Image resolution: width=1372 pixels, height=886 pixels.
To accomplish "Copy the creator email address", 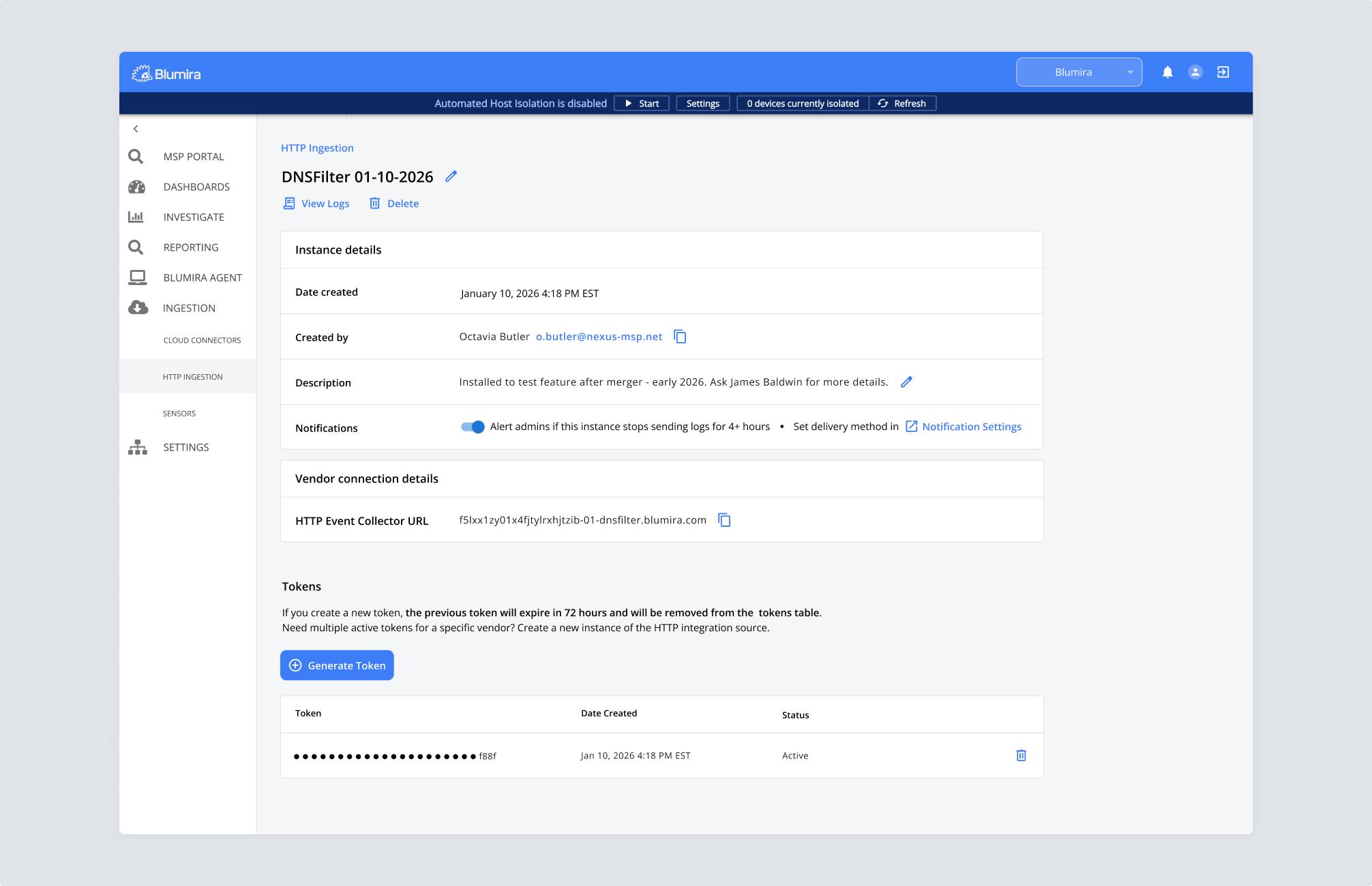I will pyautogui.click(x=680, y=337).
